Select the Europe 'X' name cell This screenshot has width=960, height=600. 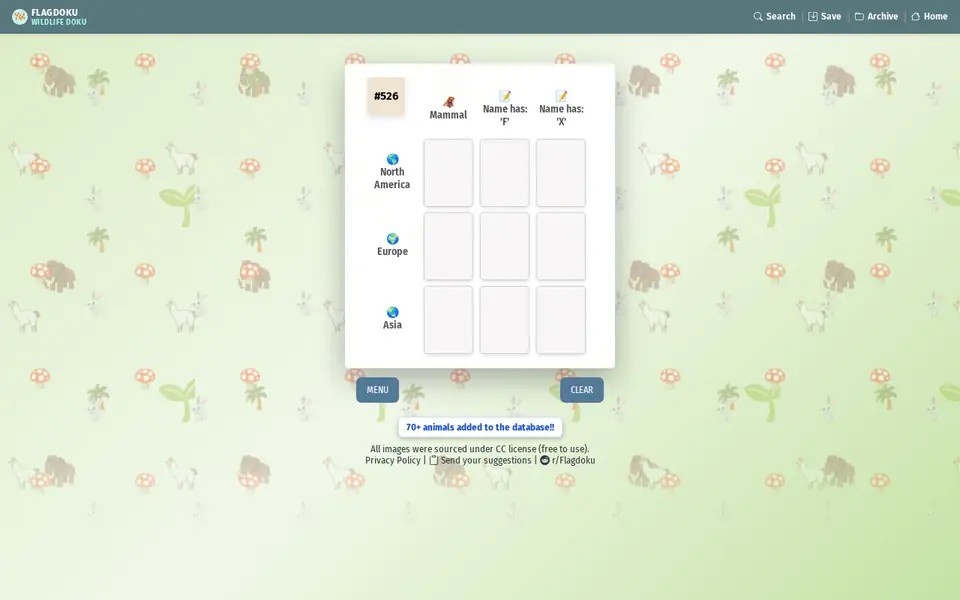(561, 246)
